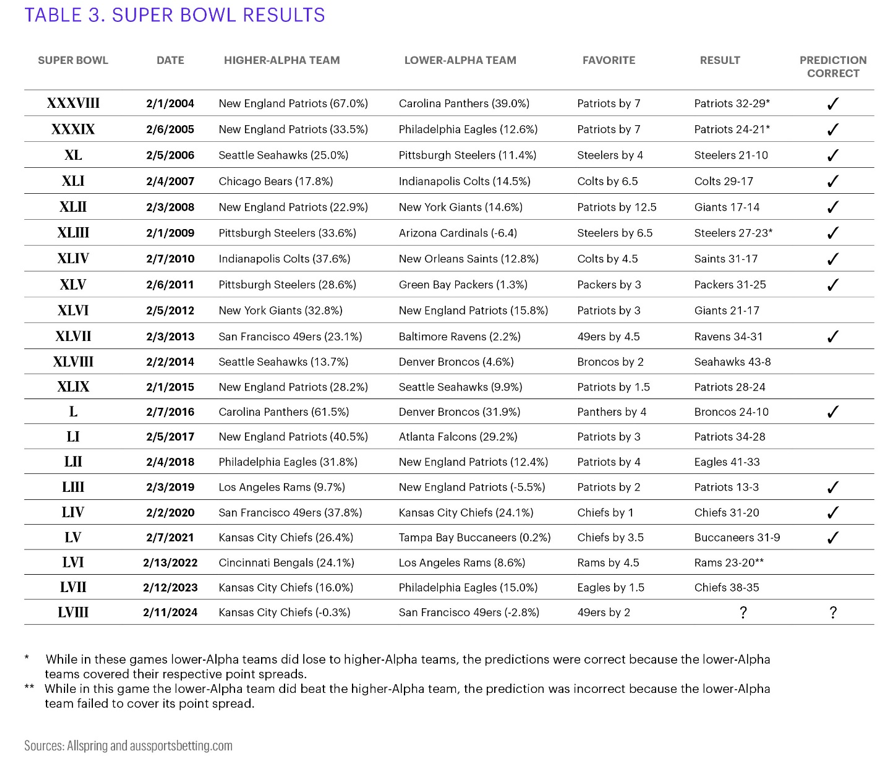Click 'Atlanta Falcons (29.2%)'

458,437
